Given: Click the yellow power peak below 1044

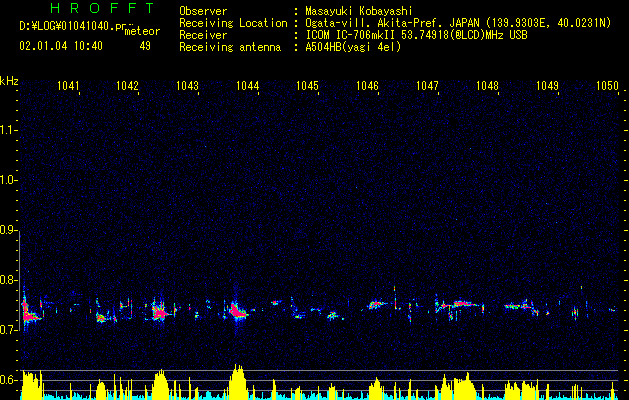Looking at the screenshot, I should pos(238,380).
